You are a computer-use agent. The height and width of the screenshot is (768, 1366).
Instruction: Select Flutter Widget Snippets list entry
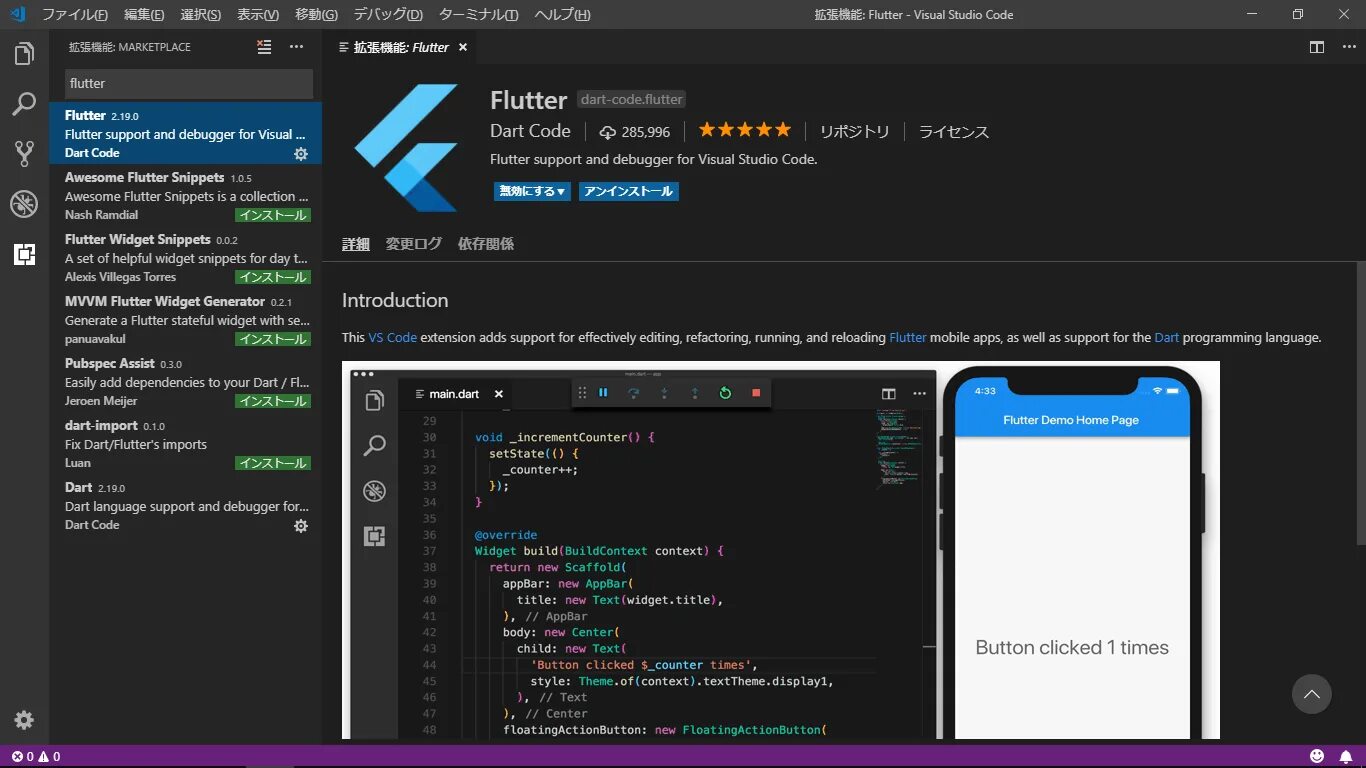tap(186, 257)
